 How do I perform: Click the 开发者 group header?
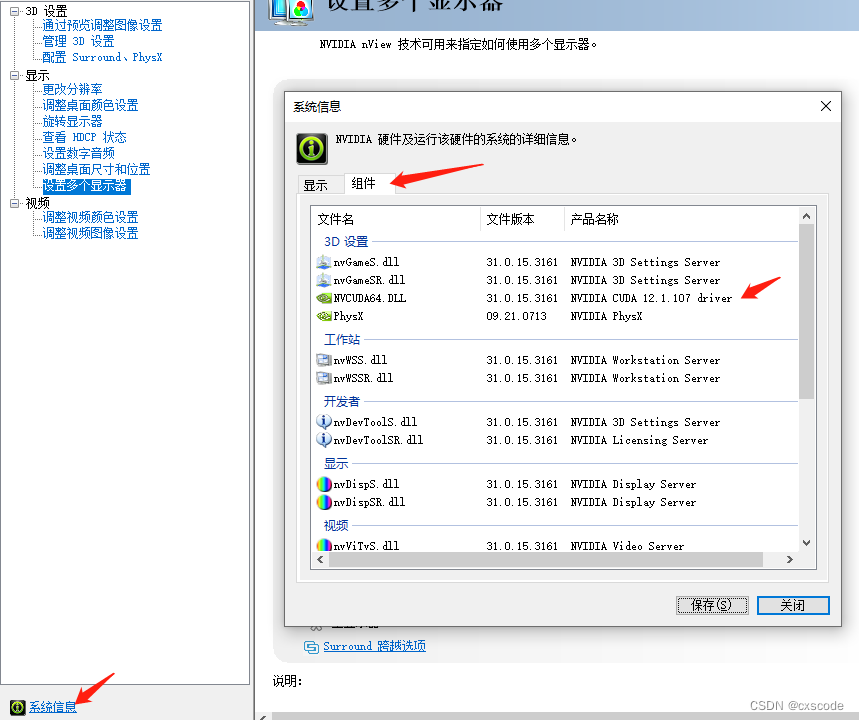click(342, 402)
